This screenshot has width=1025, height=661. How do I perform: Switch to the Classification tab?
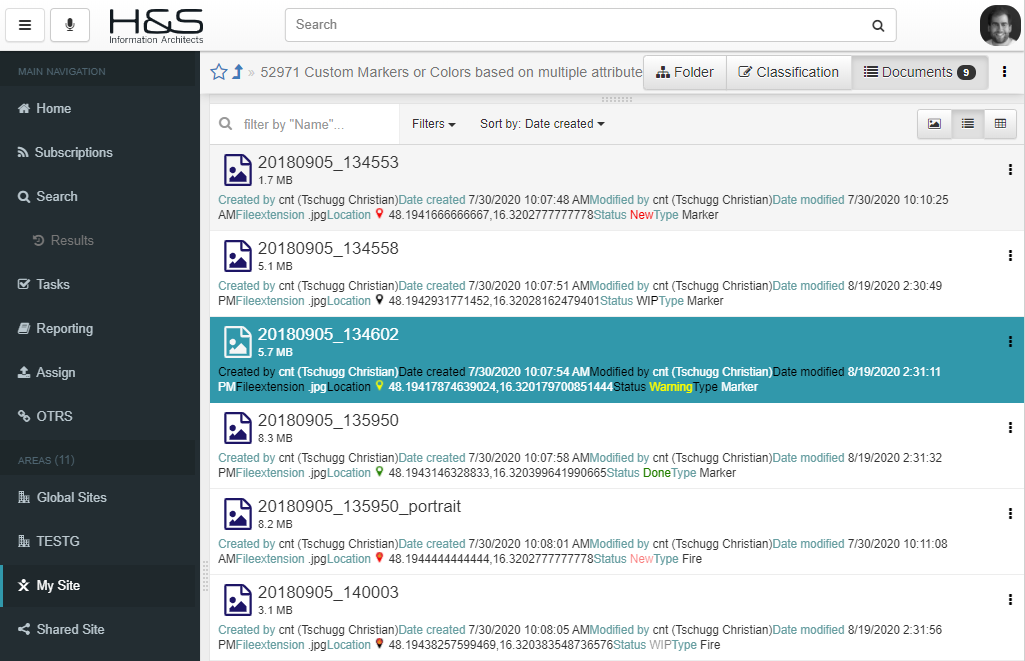tap(788, 72)
